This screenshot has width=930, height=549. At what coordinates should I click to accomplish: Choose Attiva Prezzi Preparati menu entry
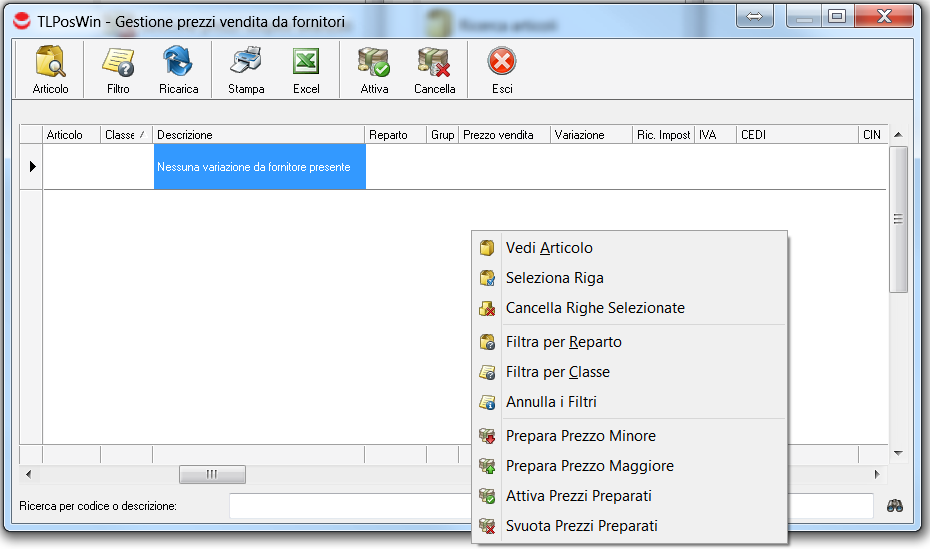click(x=629, y=496)
